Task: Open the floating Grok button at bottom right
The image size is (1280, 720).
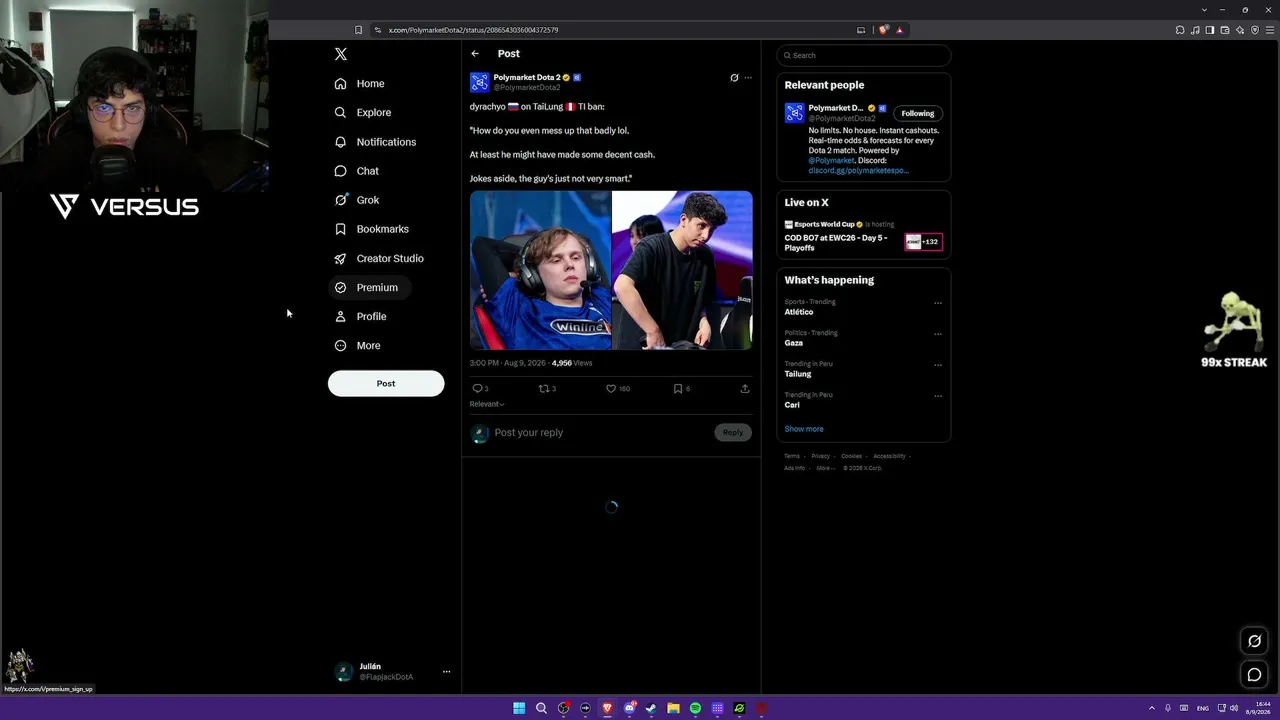Action: point(1254,641)
